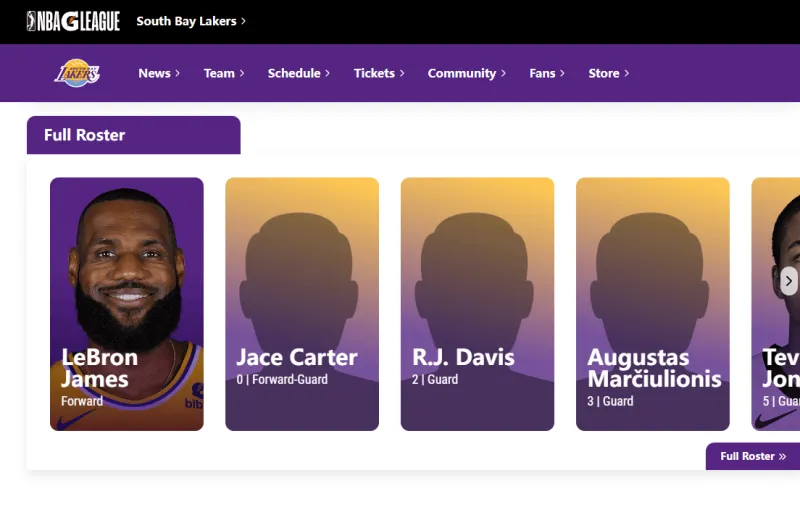Expand the South Bay Lakers team switcher
Screen dimensions: 800x528
pyautogui.click(x=191, y=21)
